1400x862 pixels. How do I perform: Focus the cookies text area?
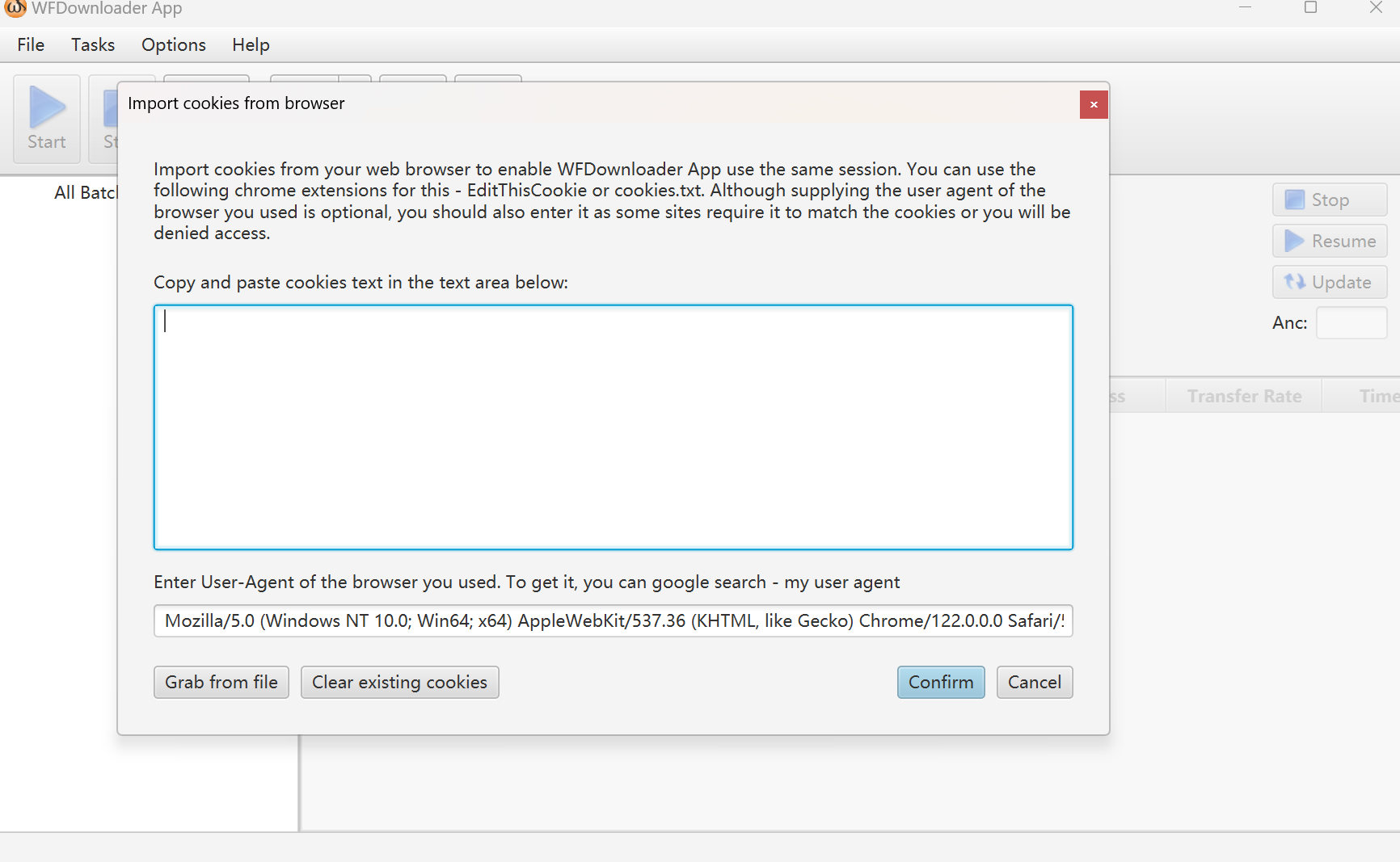coord(613,427)
